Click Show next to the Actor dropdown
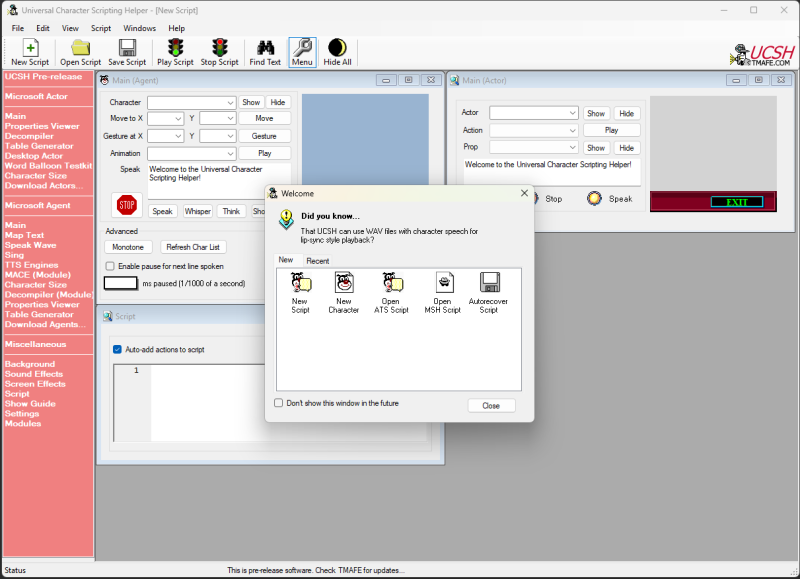Screen dimensions: 800x579 click(x=596, y=113)
